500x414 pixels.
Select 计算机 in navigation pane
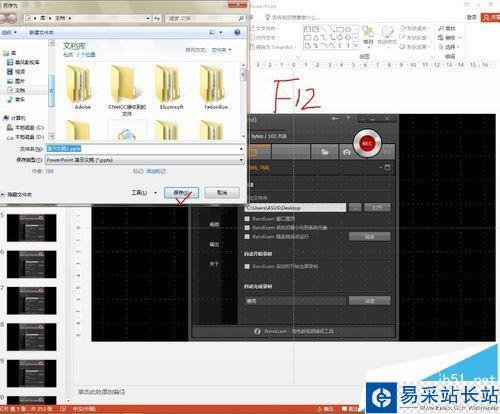(x=14, y=118)
